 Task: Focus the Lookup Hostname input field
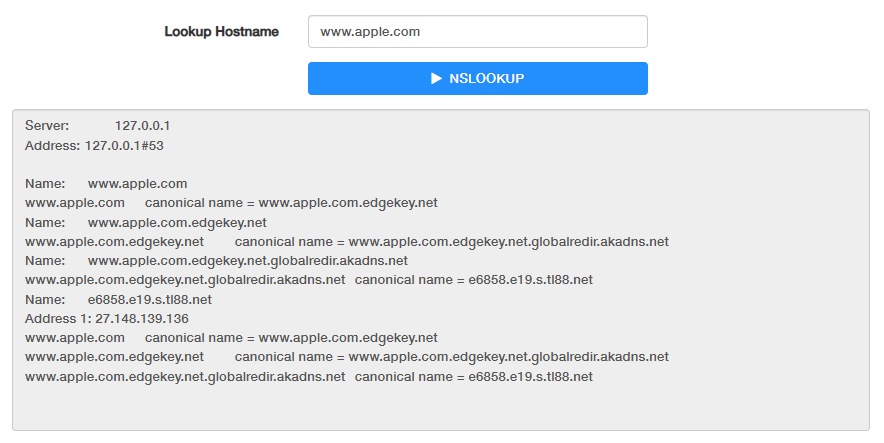pos(477,31)
